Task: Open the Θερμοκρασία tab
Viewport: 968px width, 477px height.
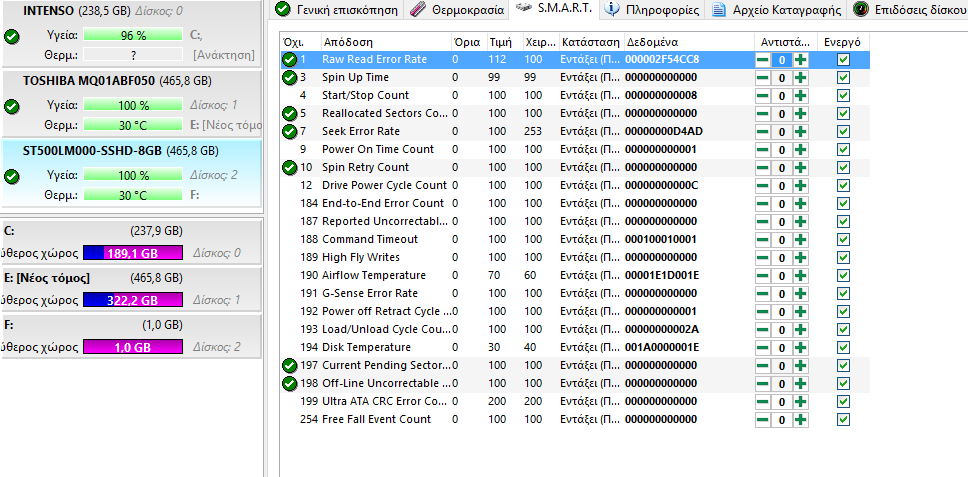Action: [457, 10]
